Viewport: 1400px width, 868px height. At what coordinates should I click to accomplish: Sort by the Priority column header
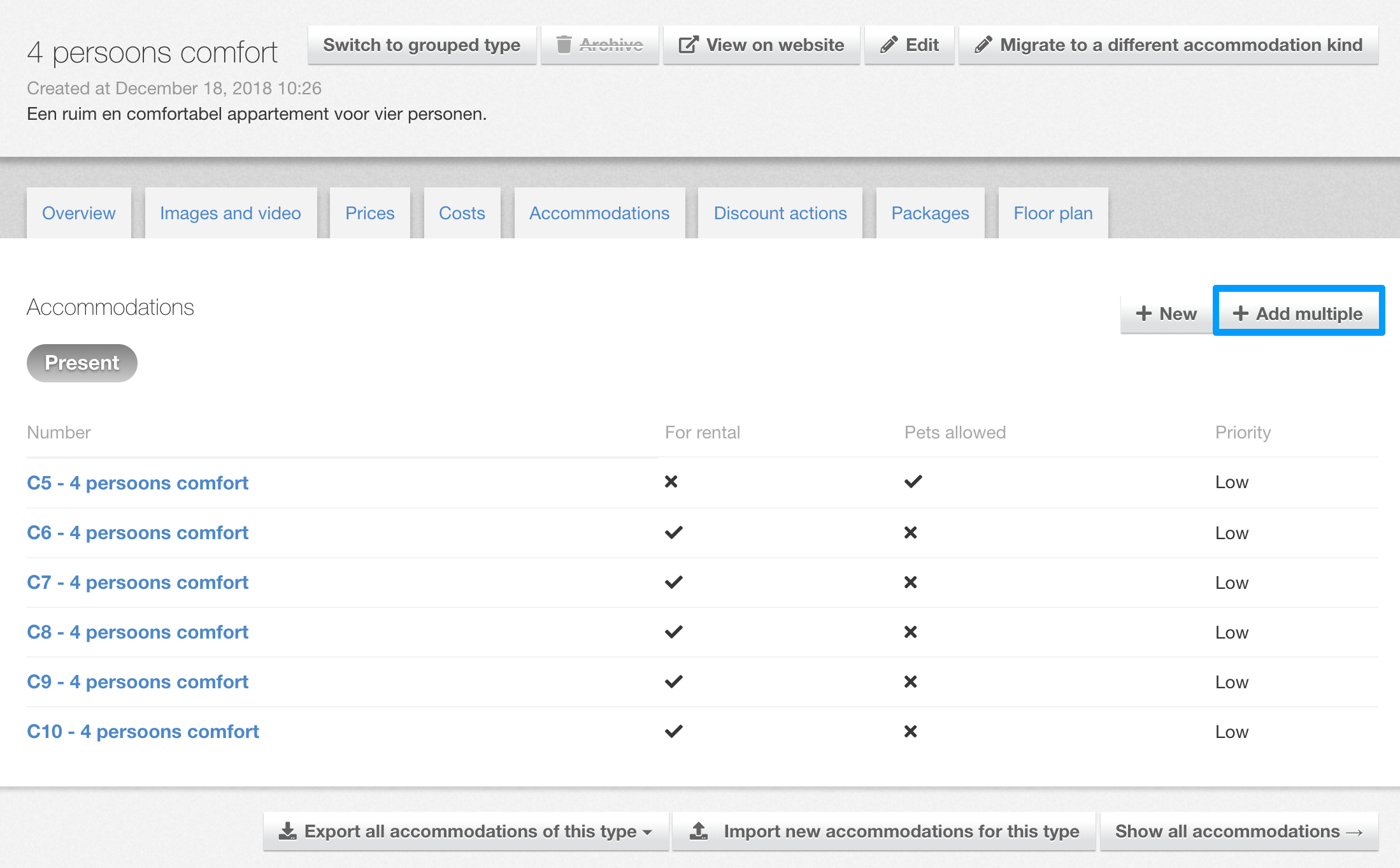(x=1242, y=433)
